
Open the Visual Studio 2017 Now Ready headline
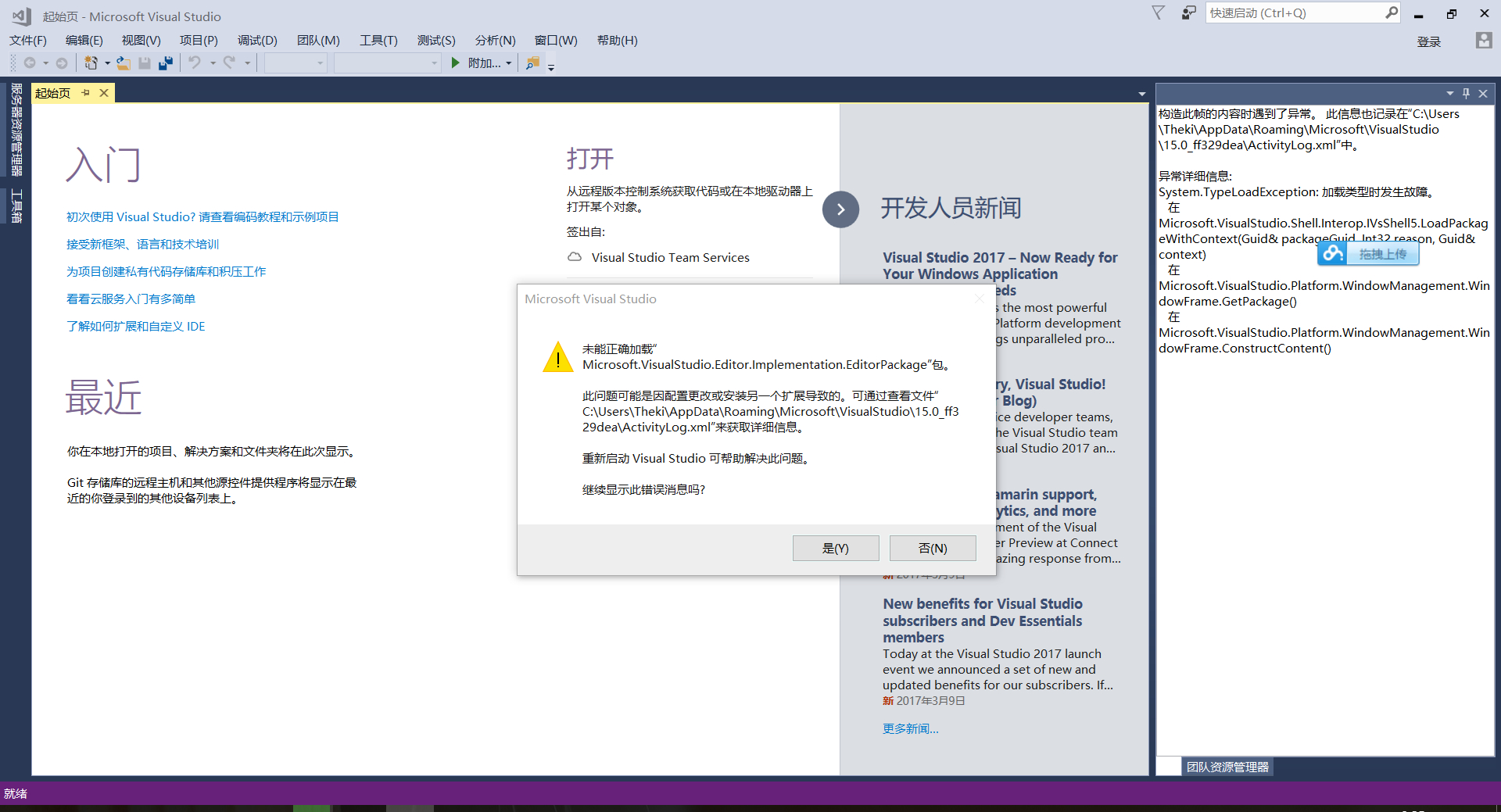tap(1000, 266)
